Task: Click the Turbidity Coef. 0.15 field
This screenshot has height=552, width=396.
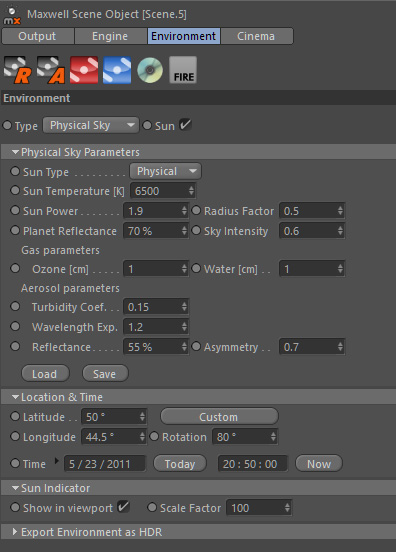Action: pyautogui.click(x=156, y=307)
